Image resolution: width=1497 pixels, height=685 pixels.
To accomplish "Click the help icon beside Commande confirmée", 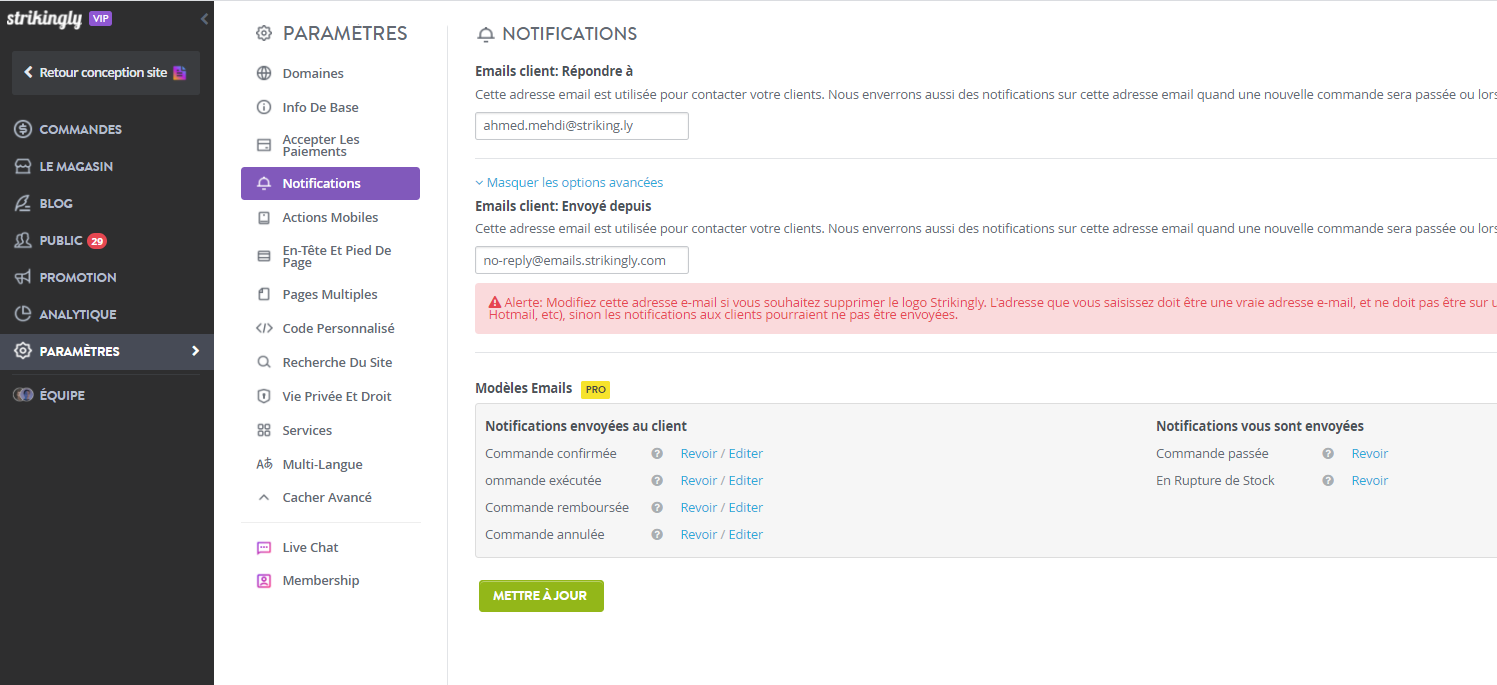I will (x=657, y=454).
